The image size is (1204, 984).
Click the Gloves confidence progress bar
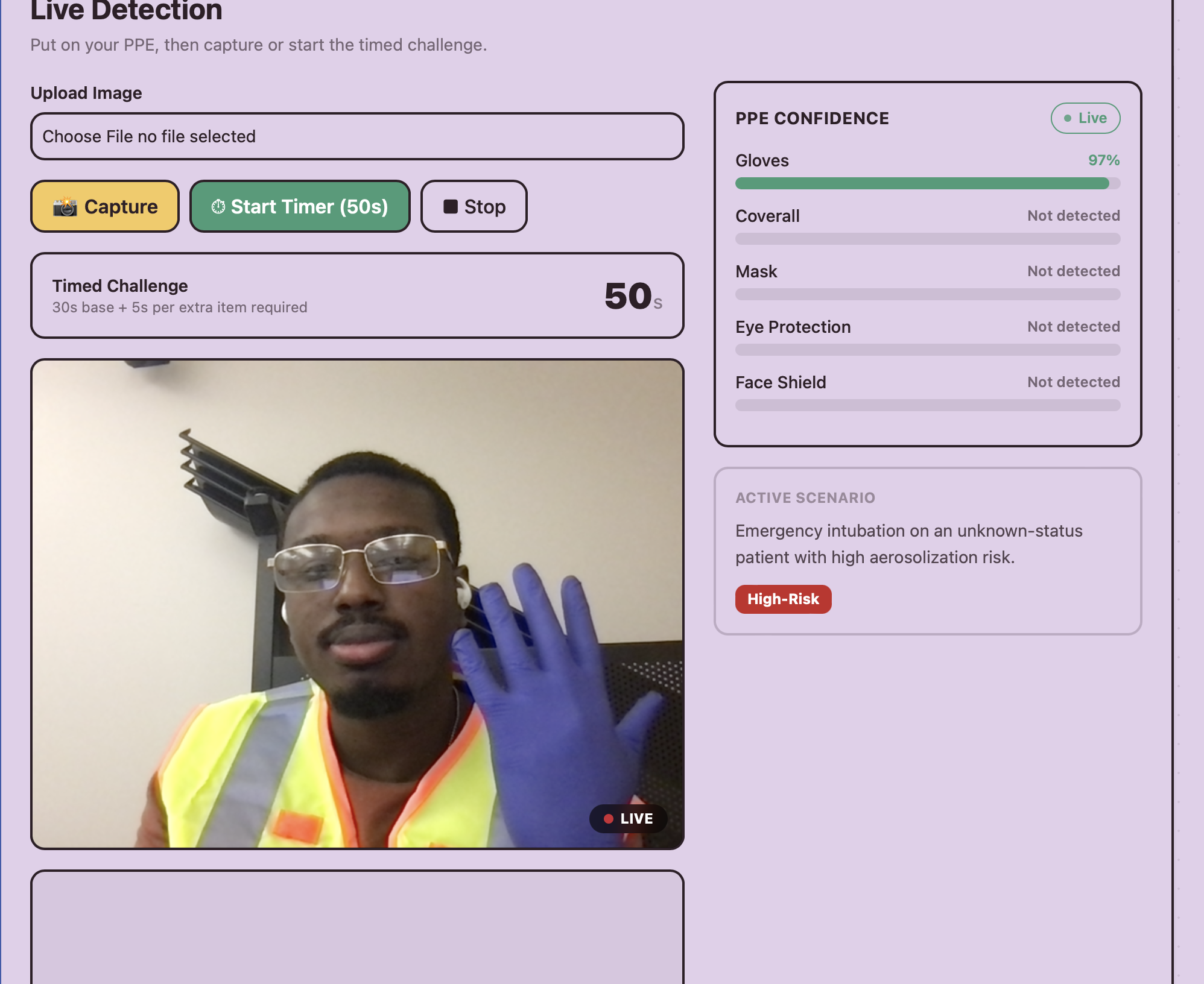[x=927, y=183]
